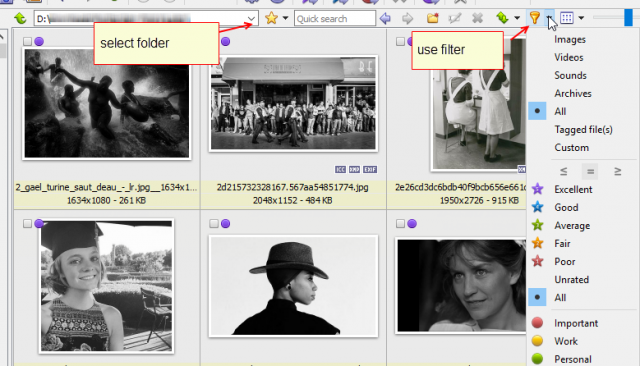Select the Custom filter entry
Viewport: 640px width, 366px height.
click(x=571, y=148)
